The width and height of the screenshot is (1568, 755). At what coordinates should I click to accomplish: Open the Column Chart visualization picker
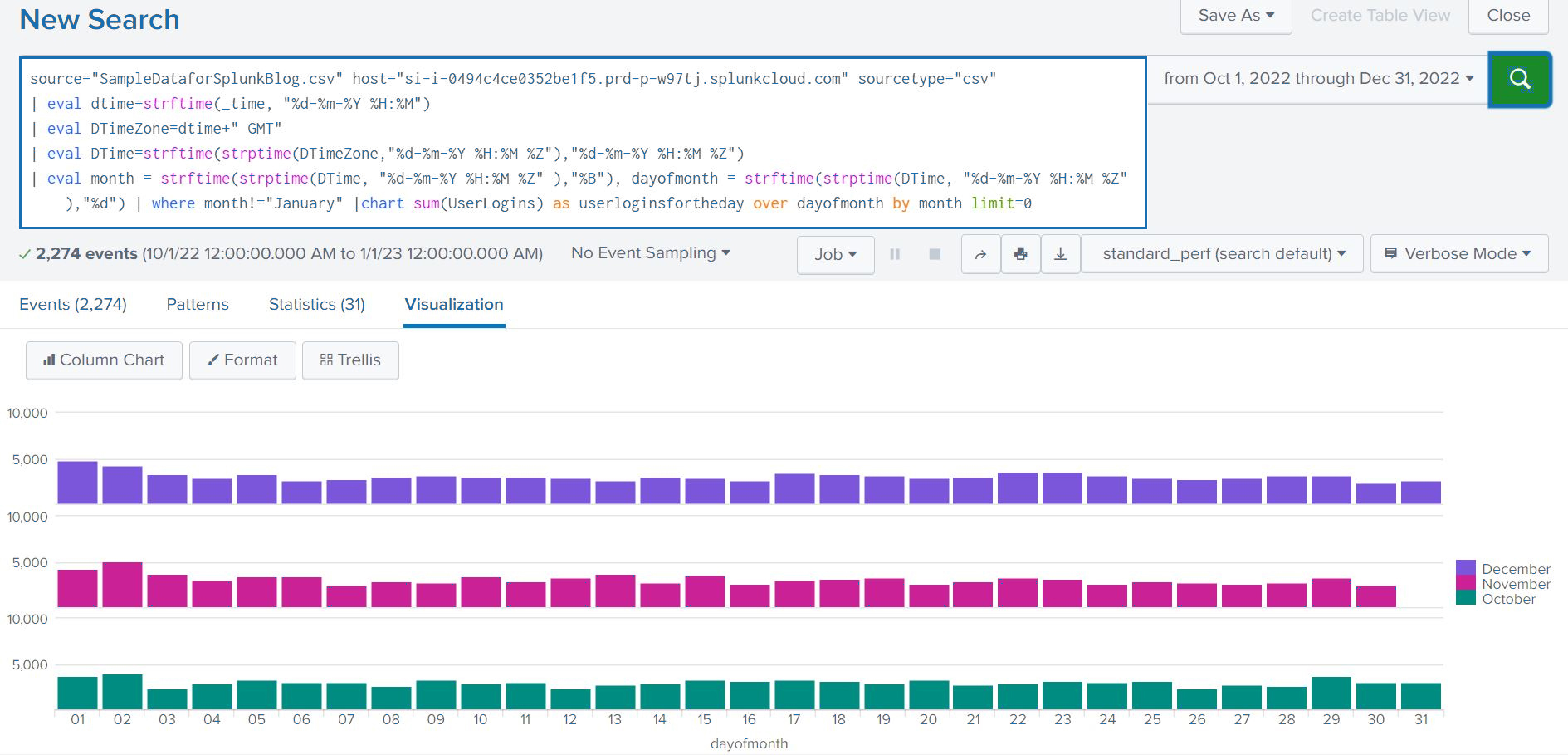104,360
